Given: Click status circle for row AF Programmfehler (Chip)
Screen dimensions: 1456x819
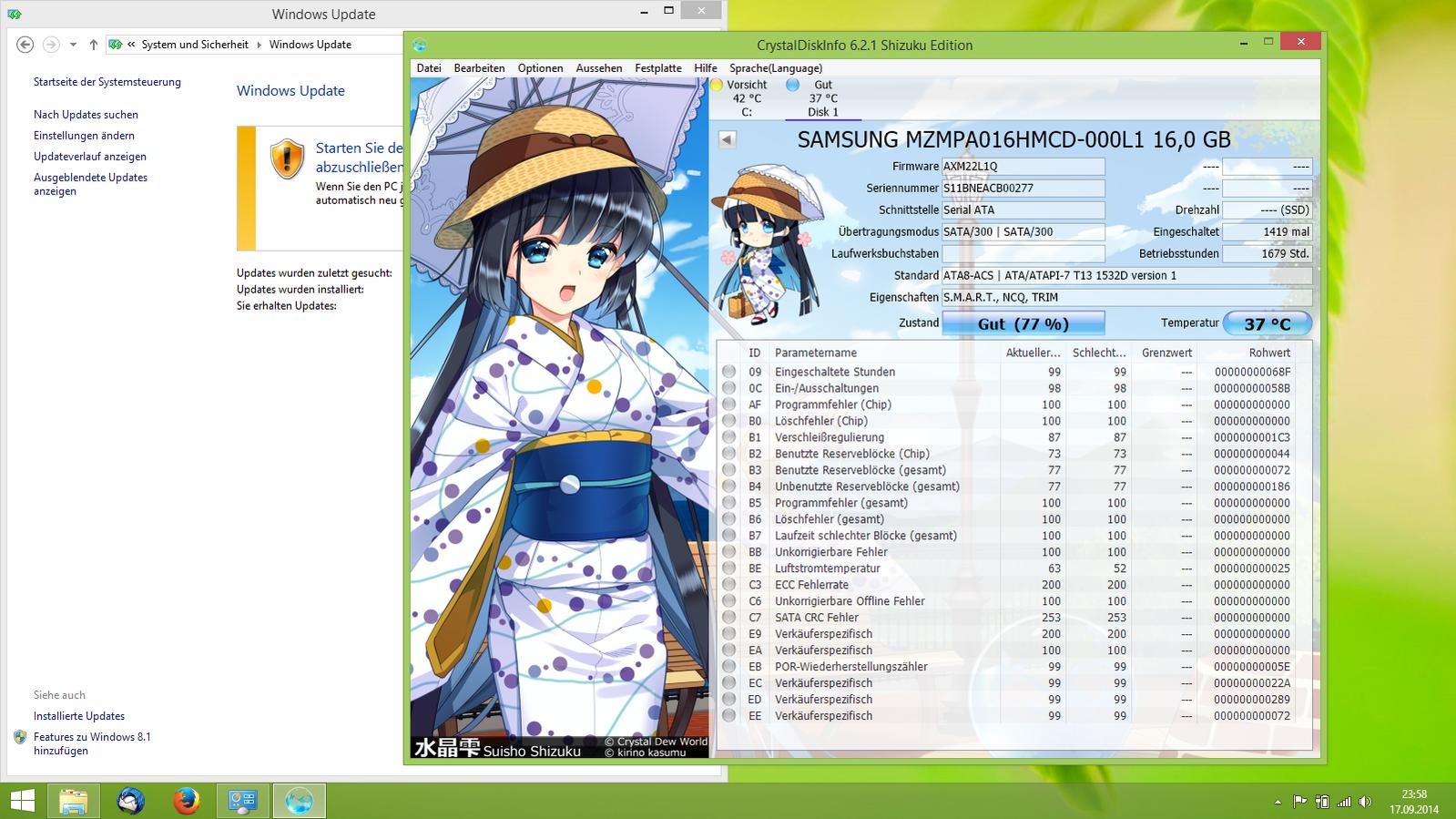Looking at the screenshot, I should tap(729, 404).
